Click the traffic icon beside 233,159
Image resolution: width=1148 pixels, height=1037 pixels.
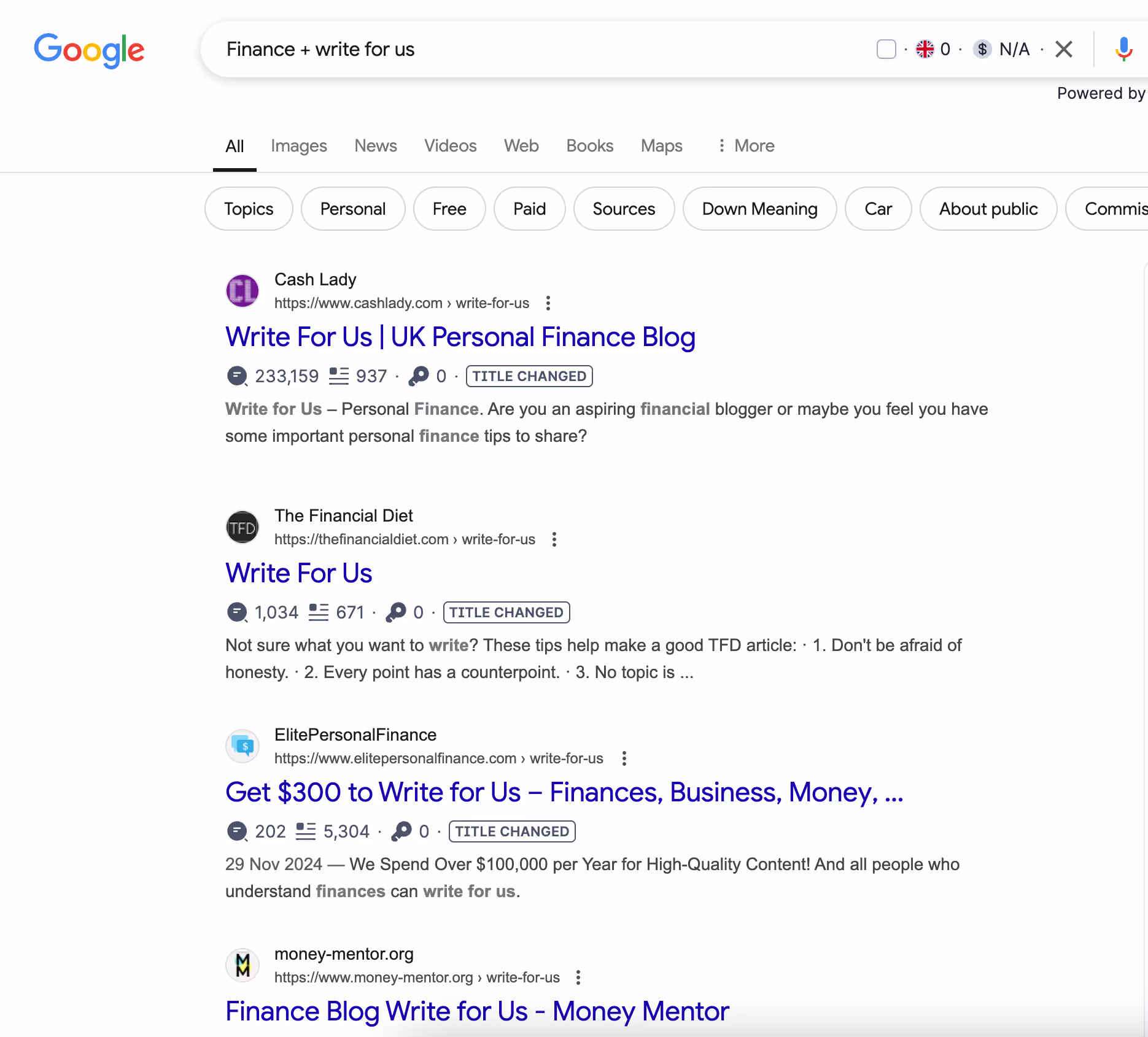pyautogui.click(x=237, y=376)
